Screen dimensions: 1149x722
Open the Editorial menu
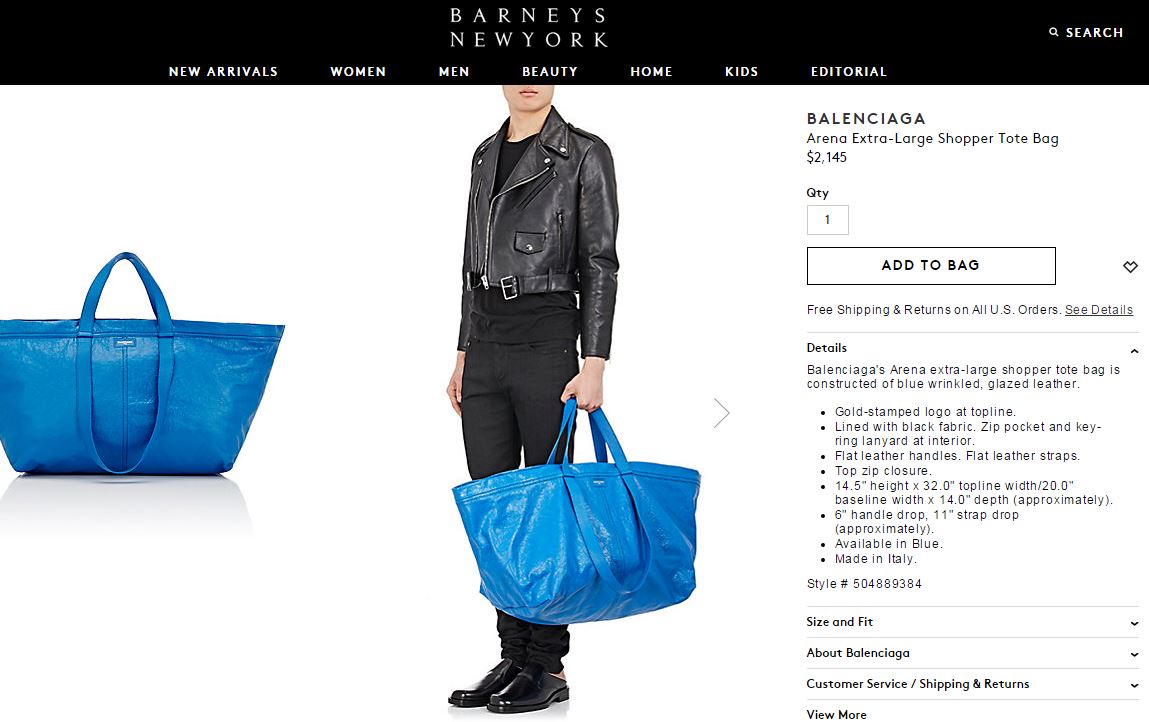849,72
